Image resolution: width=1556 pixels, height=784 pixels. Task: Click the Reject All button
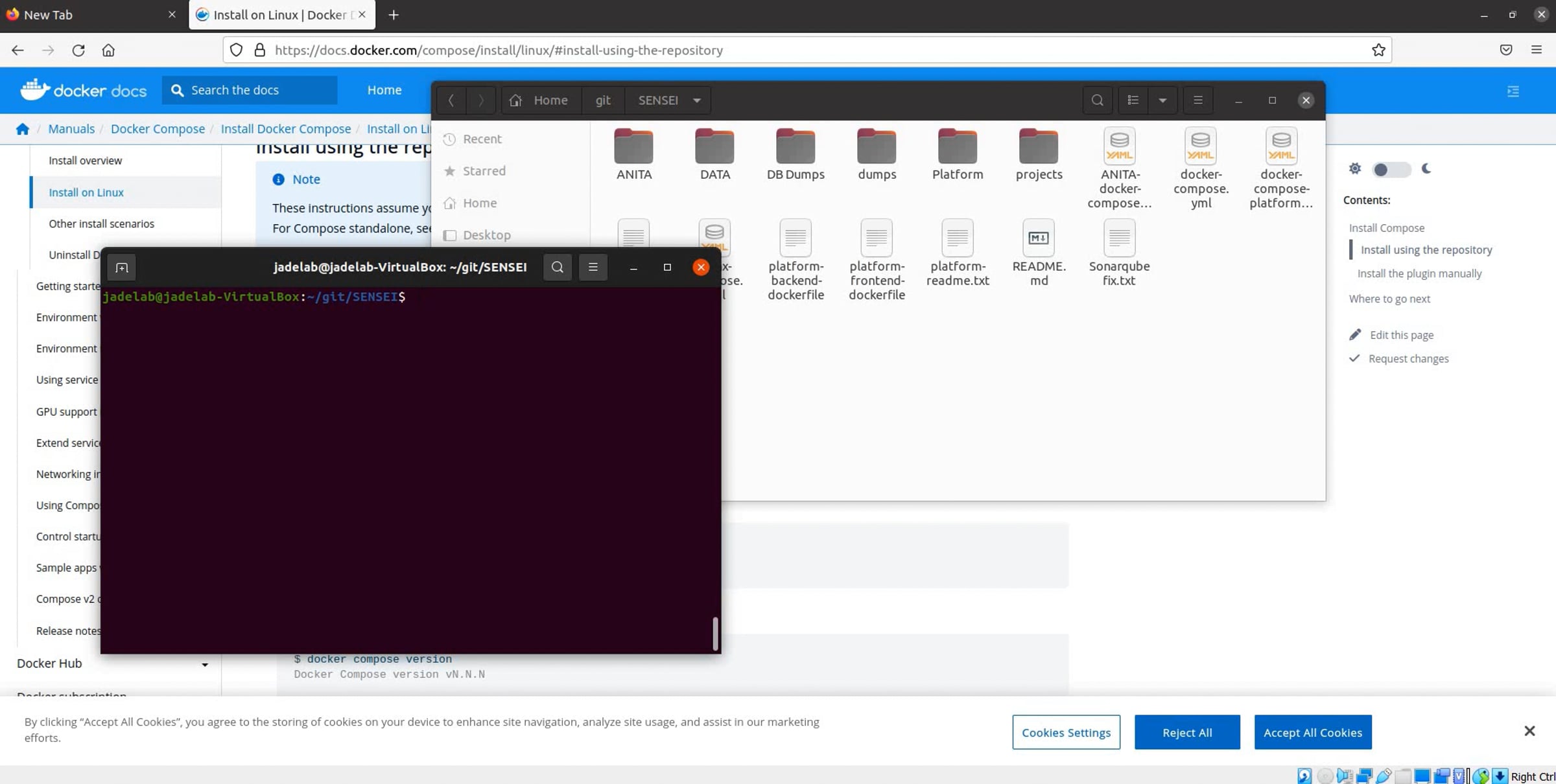point(1186,732)
